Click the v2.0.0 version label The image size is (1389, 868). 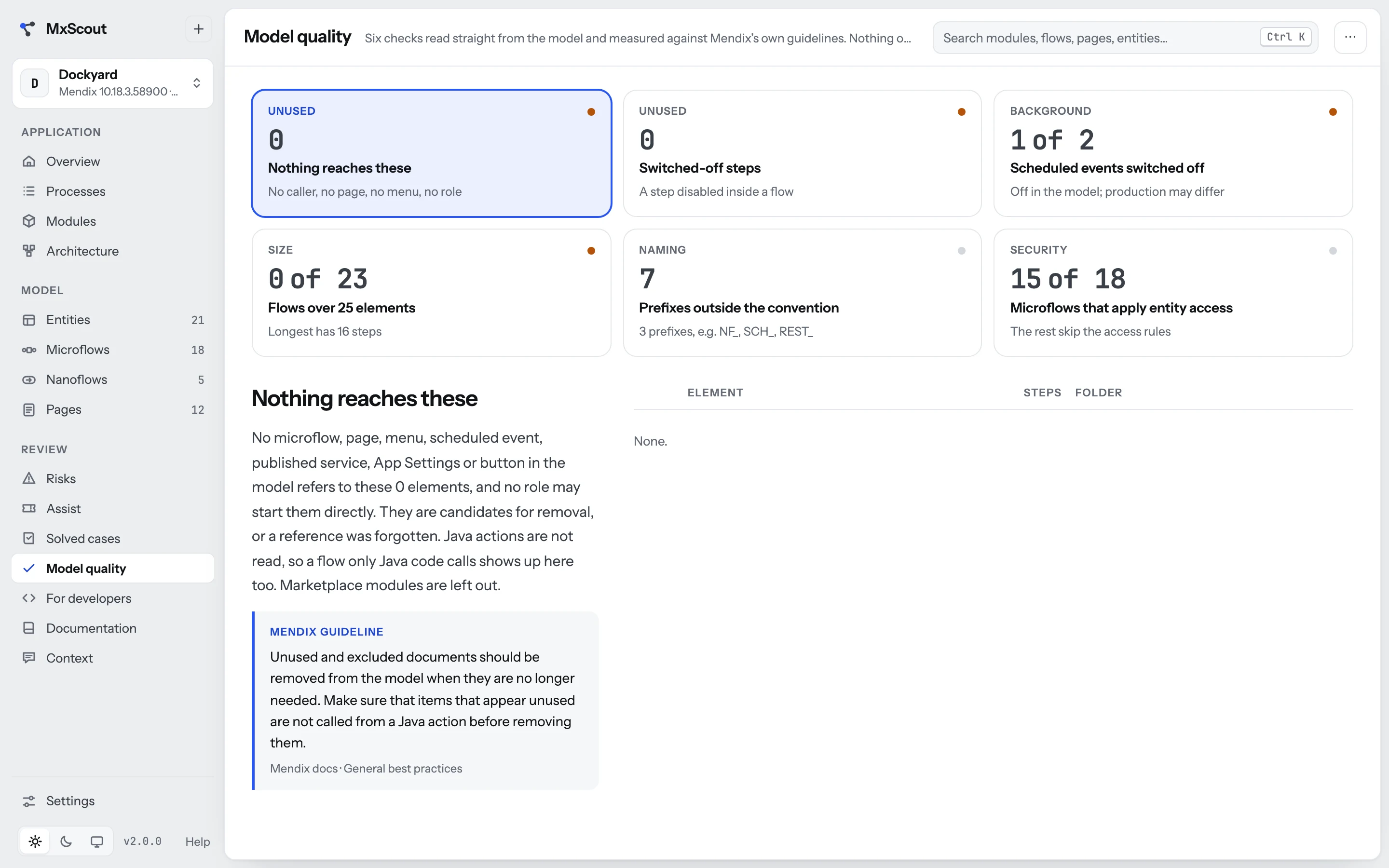click(x=143, y=841)
